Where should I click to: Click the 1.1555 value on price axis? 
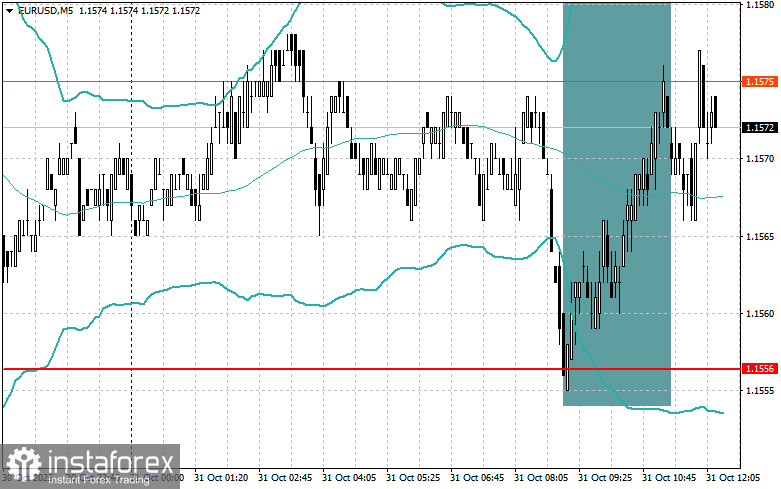(x=760, y=390)
